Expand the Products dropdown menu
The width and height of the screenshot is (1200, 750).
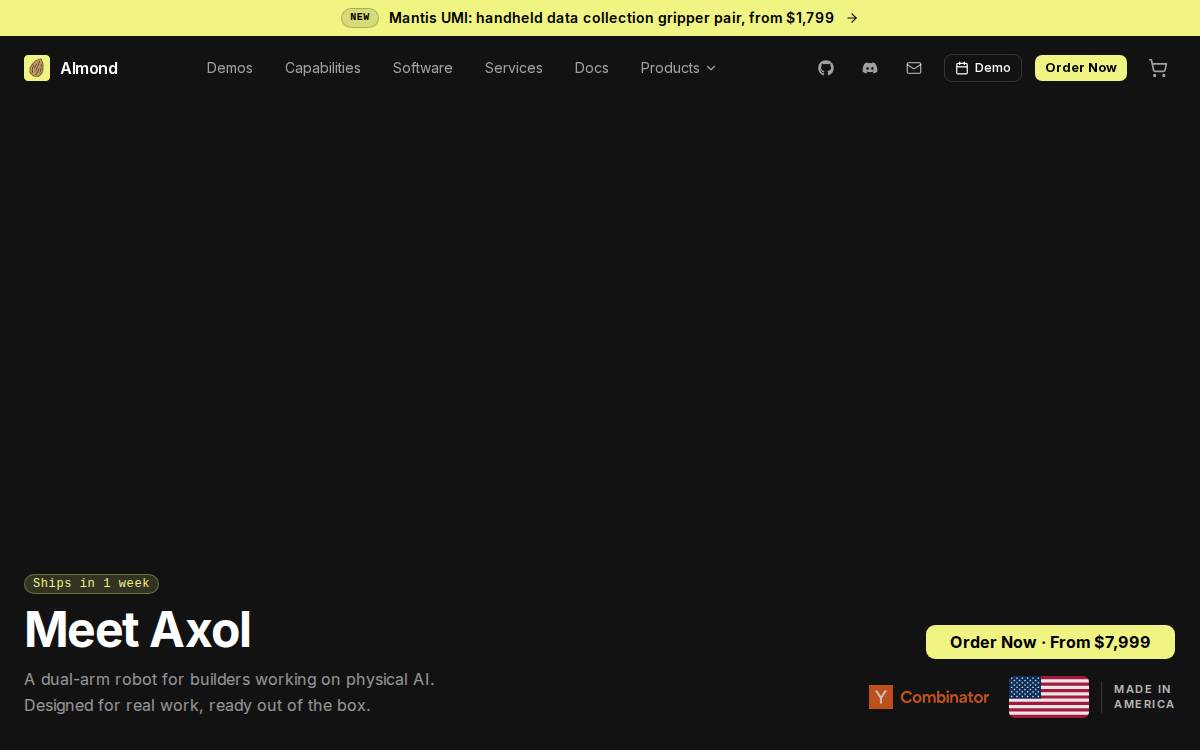678,68
